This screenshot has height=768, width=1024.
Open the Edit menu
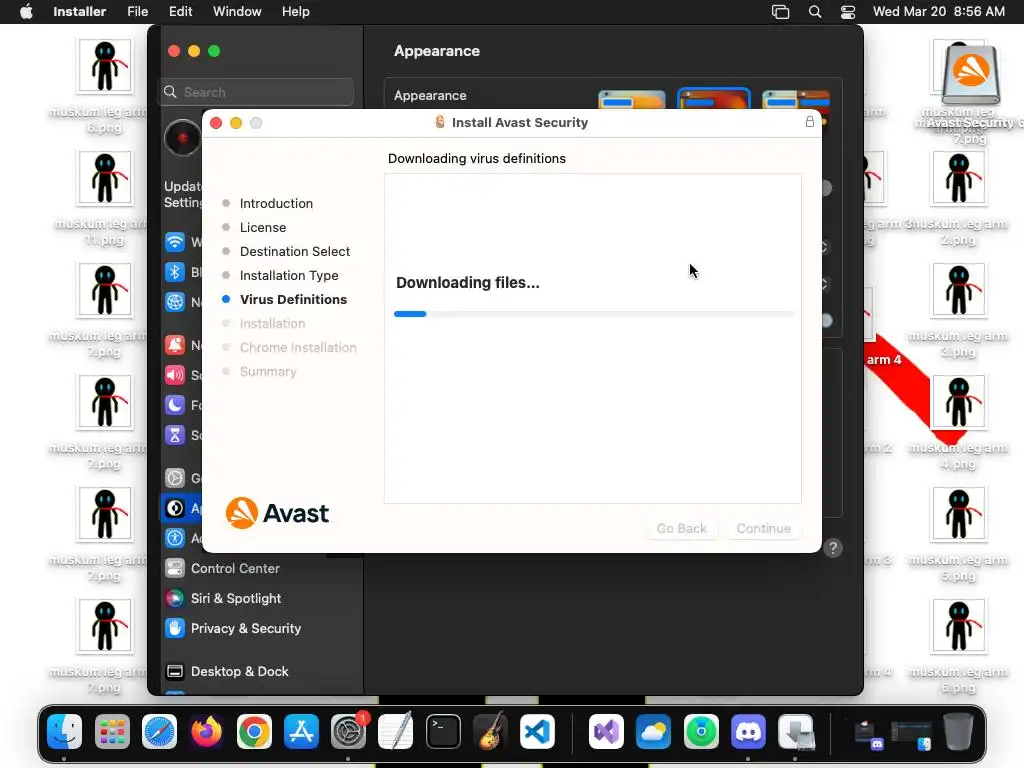click(x=180, y=12)
